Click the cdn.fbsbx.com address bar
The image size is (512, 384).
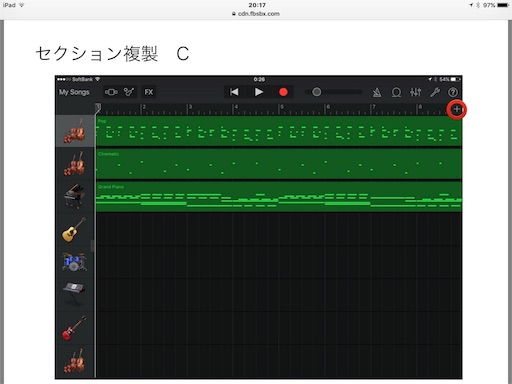pyautogui.click(x=256, y=14)
